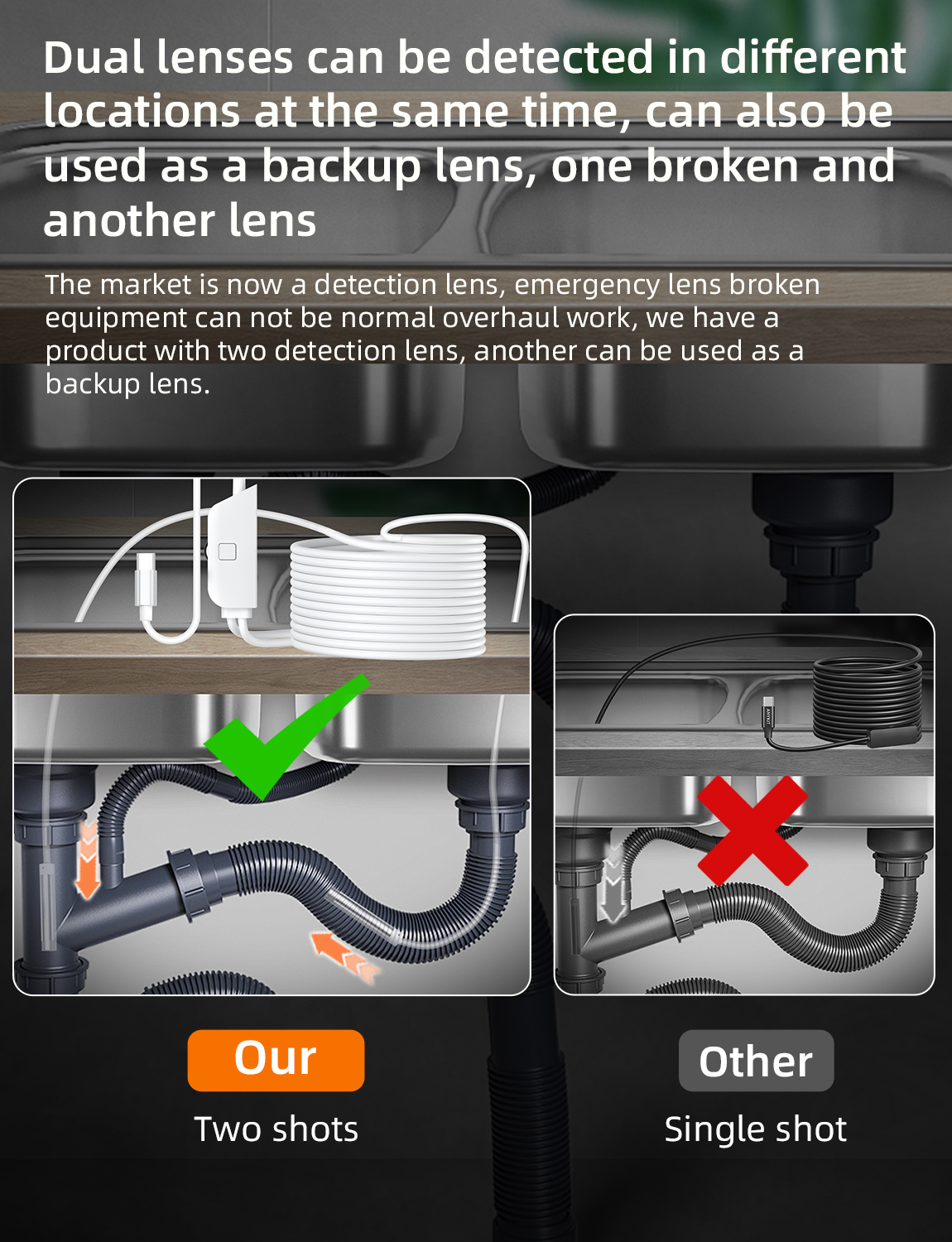Click the "Two shots" caption text

276,1129
